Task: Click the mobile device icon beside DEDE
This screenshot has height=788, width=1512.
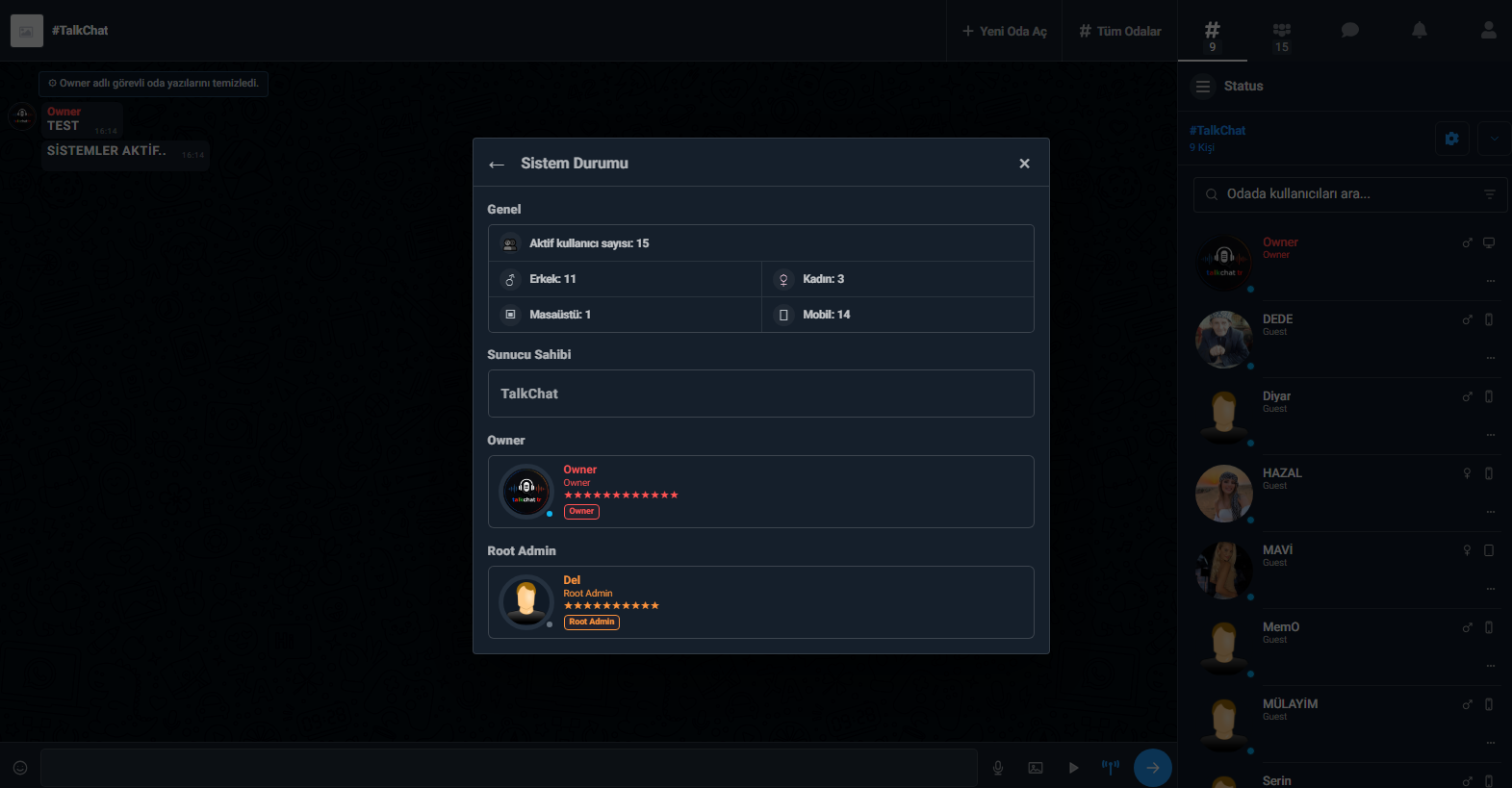Action: (x=1489, y=319)
